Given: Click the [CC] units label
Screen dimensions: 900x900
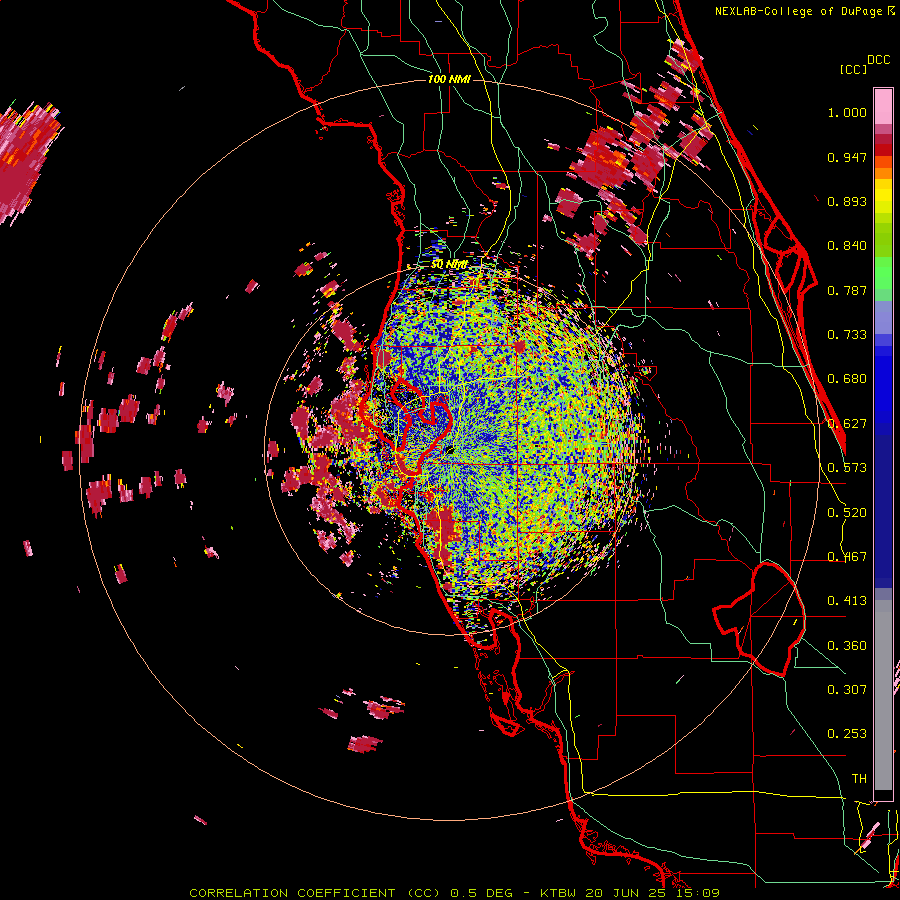Looking at the screenshot, I should pos(854,69).
